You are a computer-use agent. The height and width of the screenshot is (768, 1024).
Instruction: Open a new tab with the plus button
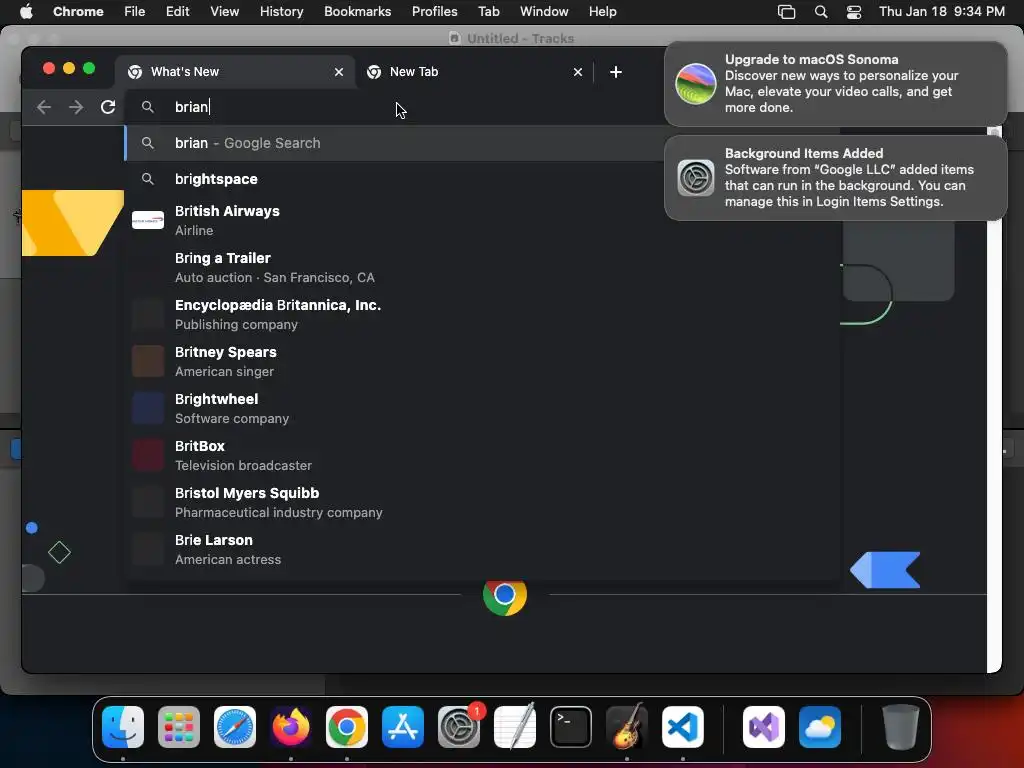click(x=616, y=72)
